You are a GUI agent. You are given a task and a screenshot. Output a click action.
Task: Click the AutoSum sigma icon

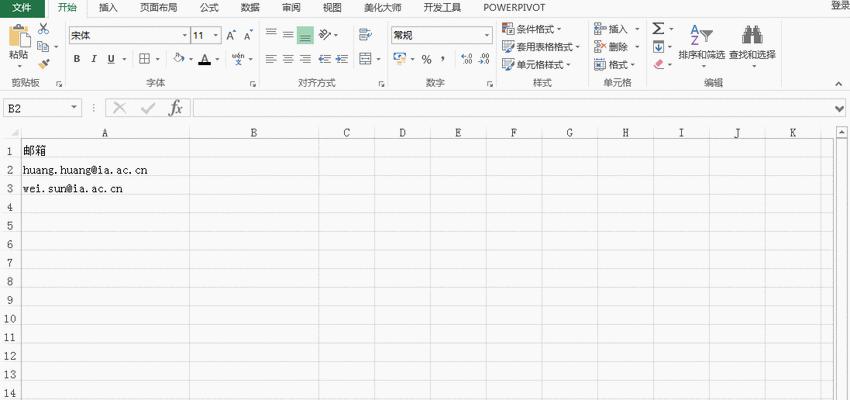[658, 29]
